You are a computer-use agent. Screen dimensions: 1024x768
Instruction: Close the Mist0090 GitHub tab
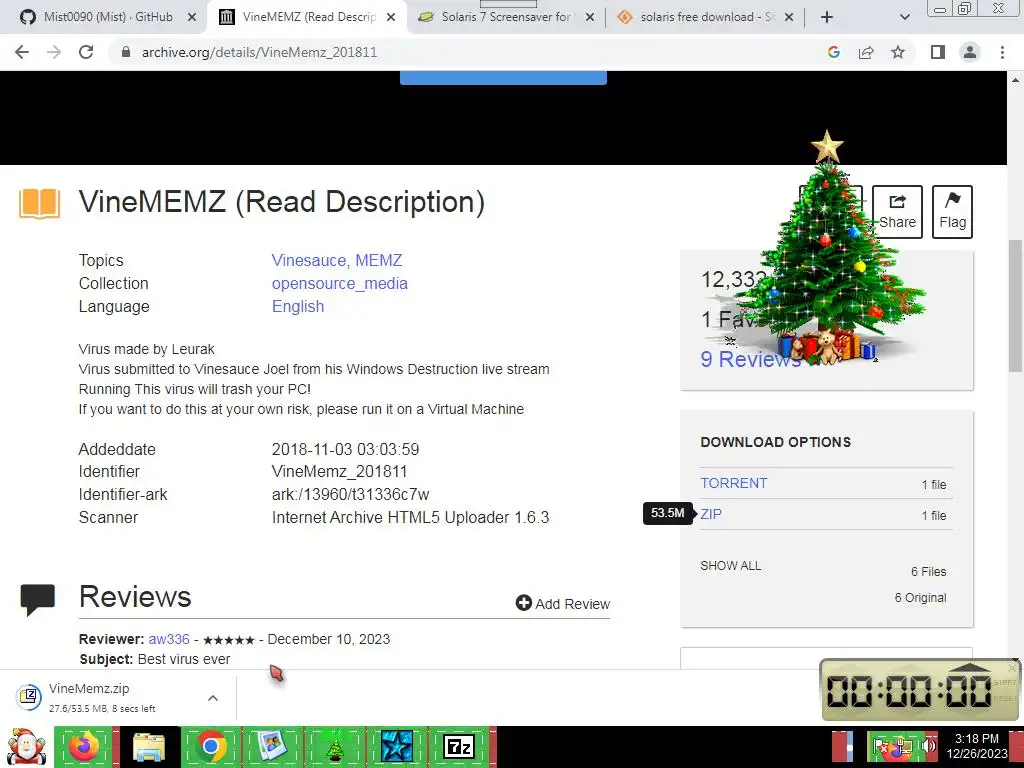pyautogui.click(x=192, y=17)
